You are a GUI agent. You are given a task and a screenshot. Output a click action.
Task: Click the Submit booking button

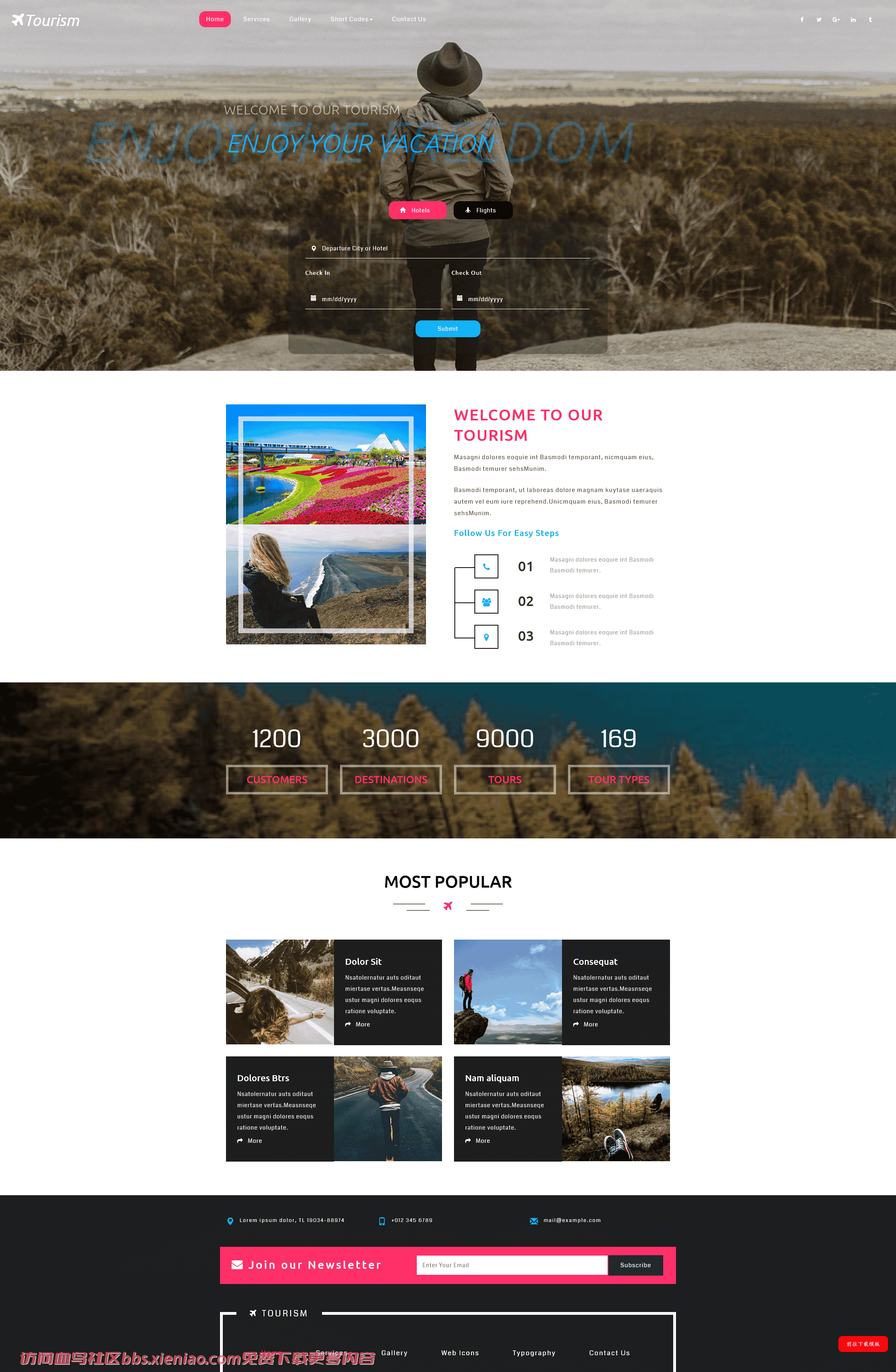448,328
